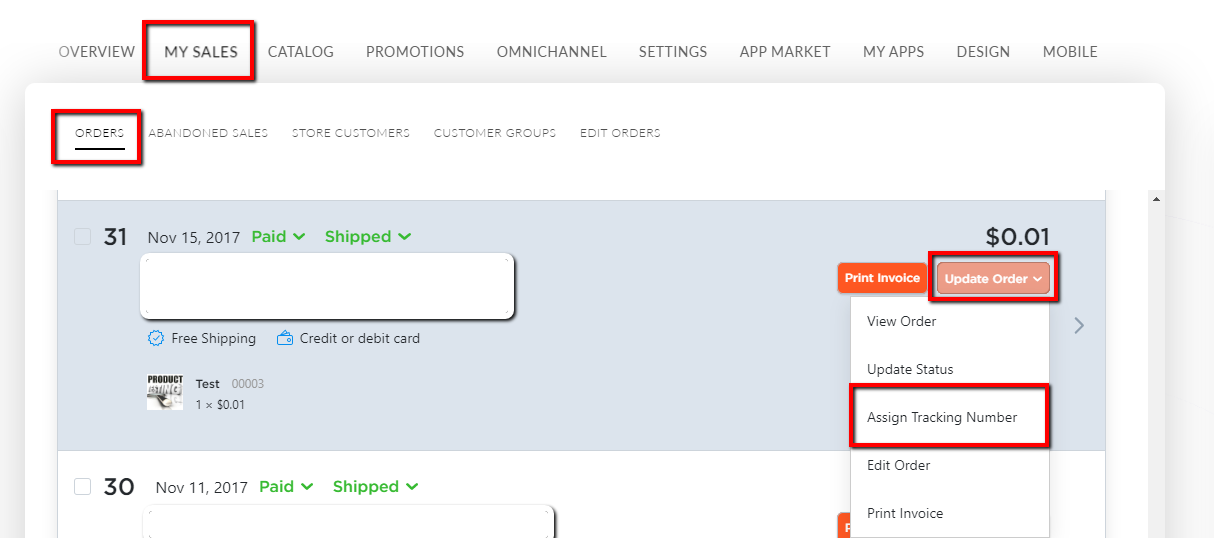Screen dimensions: 1214x538
Task: Open the Catalog navigation tab
Action: [301, 52]
